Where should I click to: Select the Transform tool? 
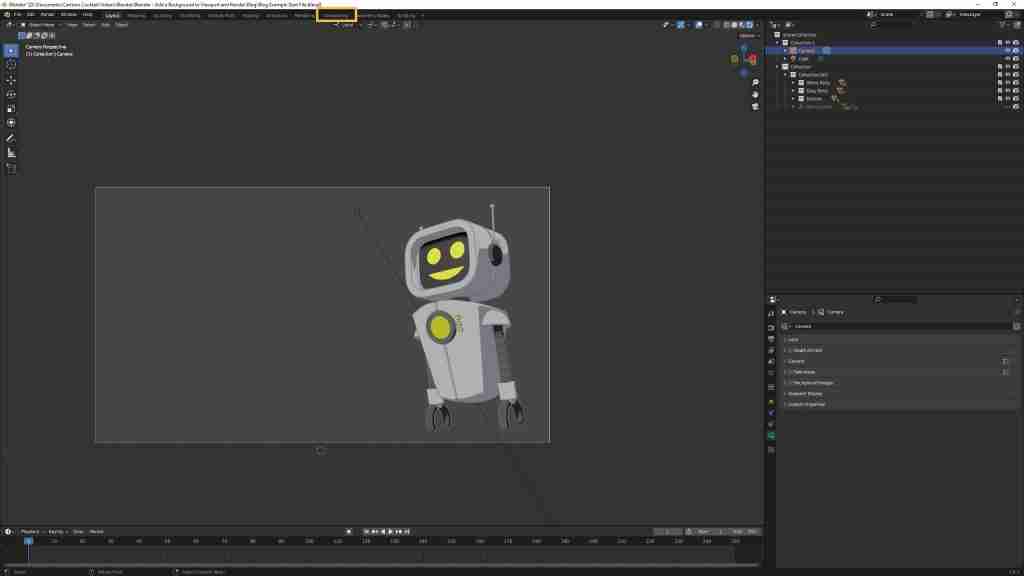click(11, 123)
